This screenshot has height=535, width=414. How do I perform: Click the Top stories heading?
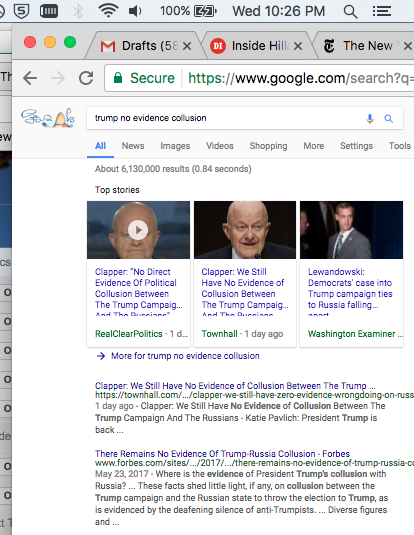point(117,190)
